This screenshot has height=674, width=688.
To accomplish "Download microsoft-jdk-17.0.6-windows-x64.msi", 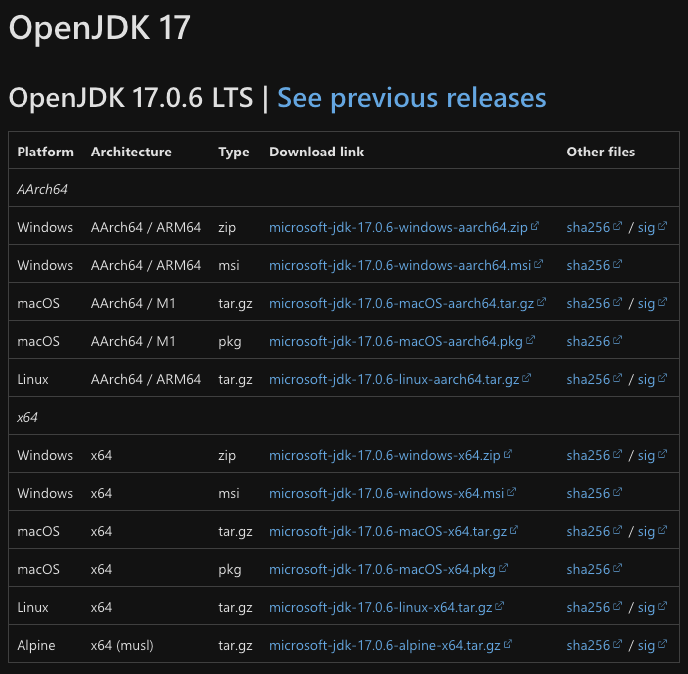I will 392,494.
